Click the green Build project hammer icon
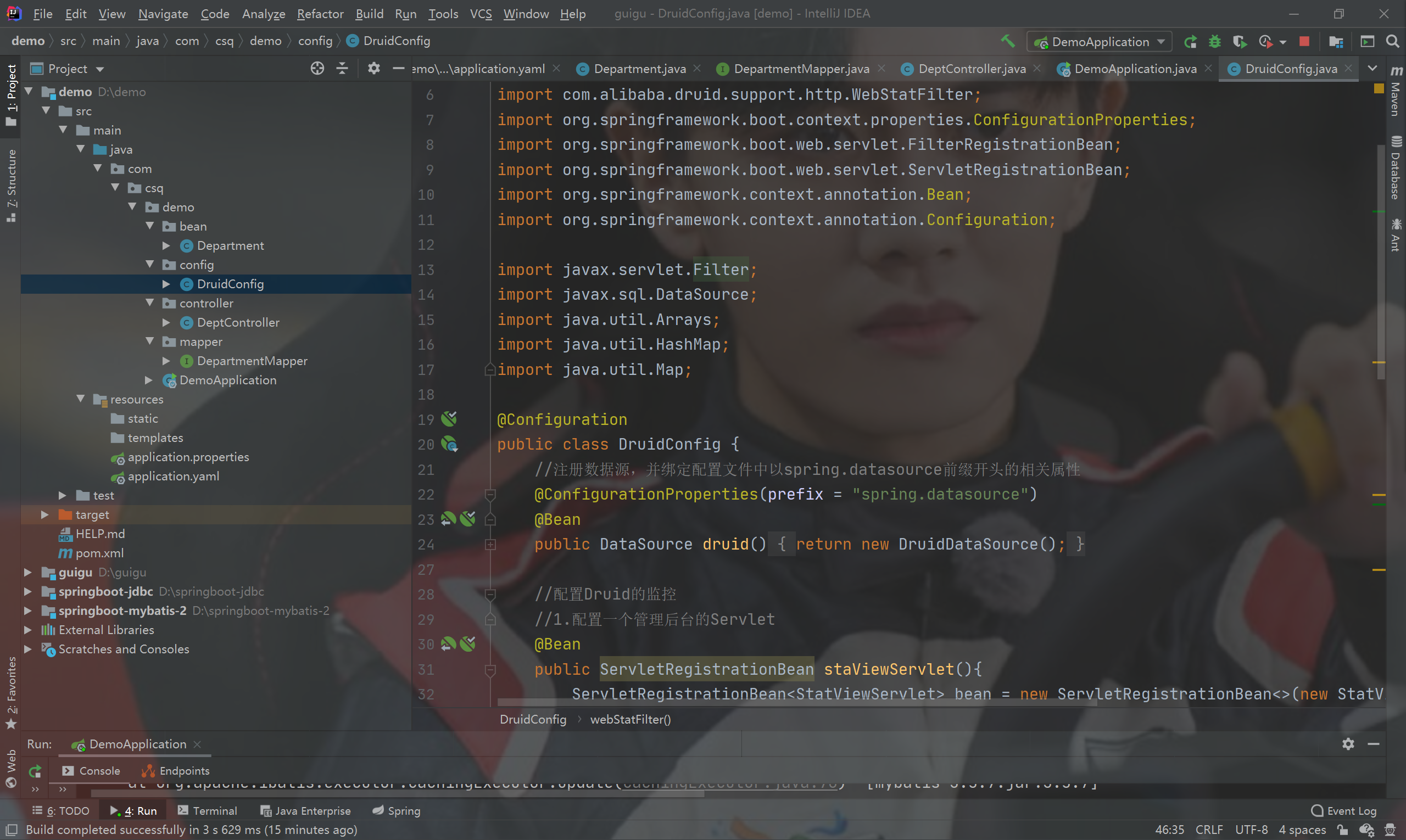1406x840 pixels. [1007, 41]
